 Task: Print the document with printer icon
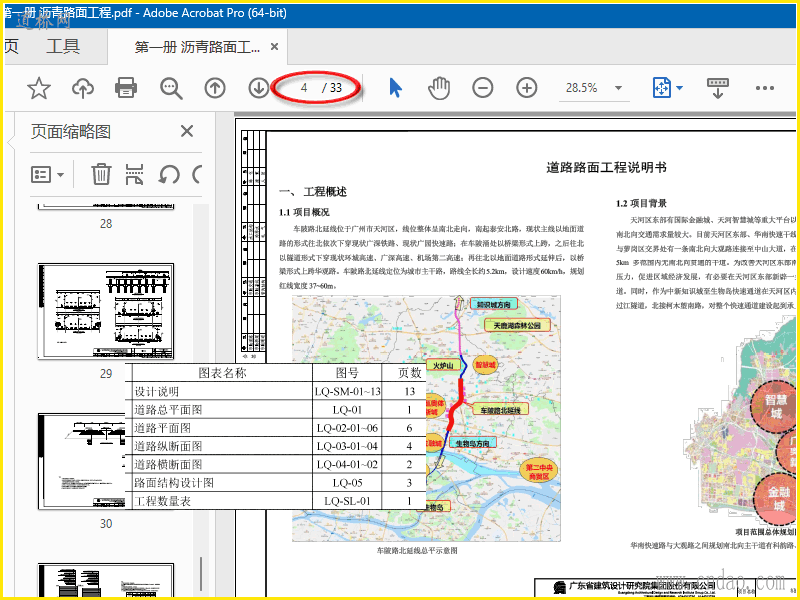tap(126, 88)
